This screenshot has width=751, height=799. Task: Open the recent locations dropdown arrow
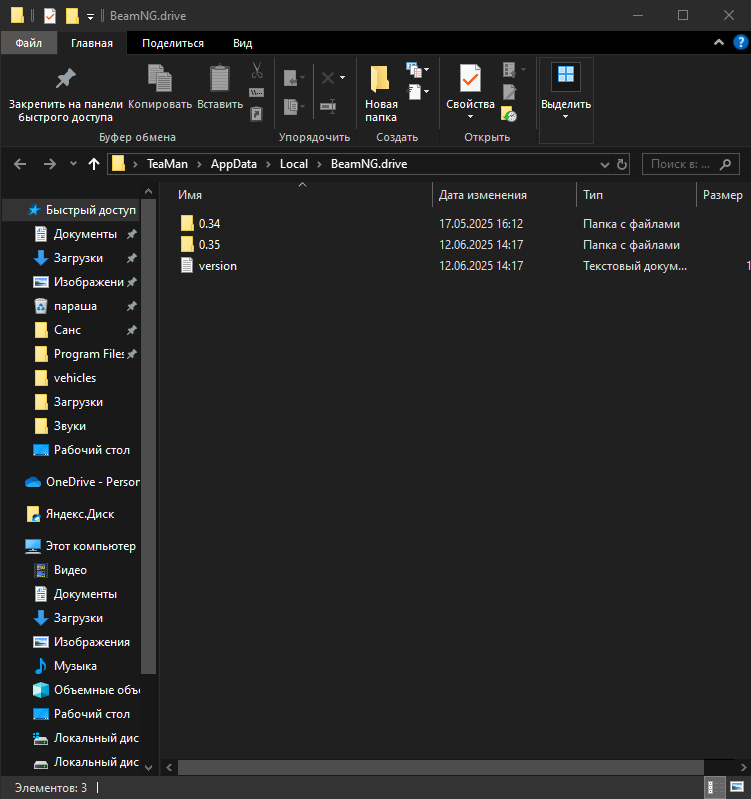click(73, 164)
